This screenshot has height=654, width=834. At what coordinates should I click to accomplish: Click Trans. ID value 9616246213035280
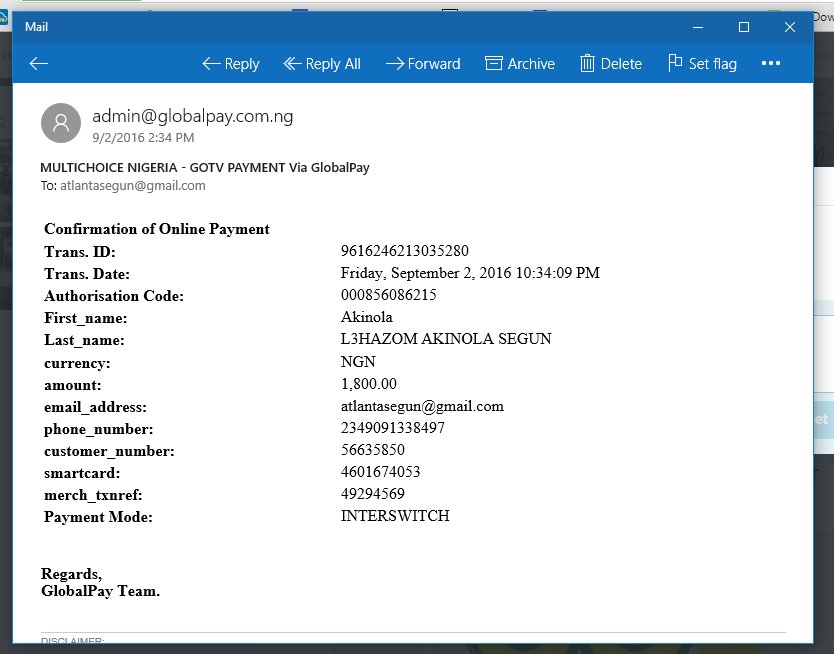(x=405, y=251)
